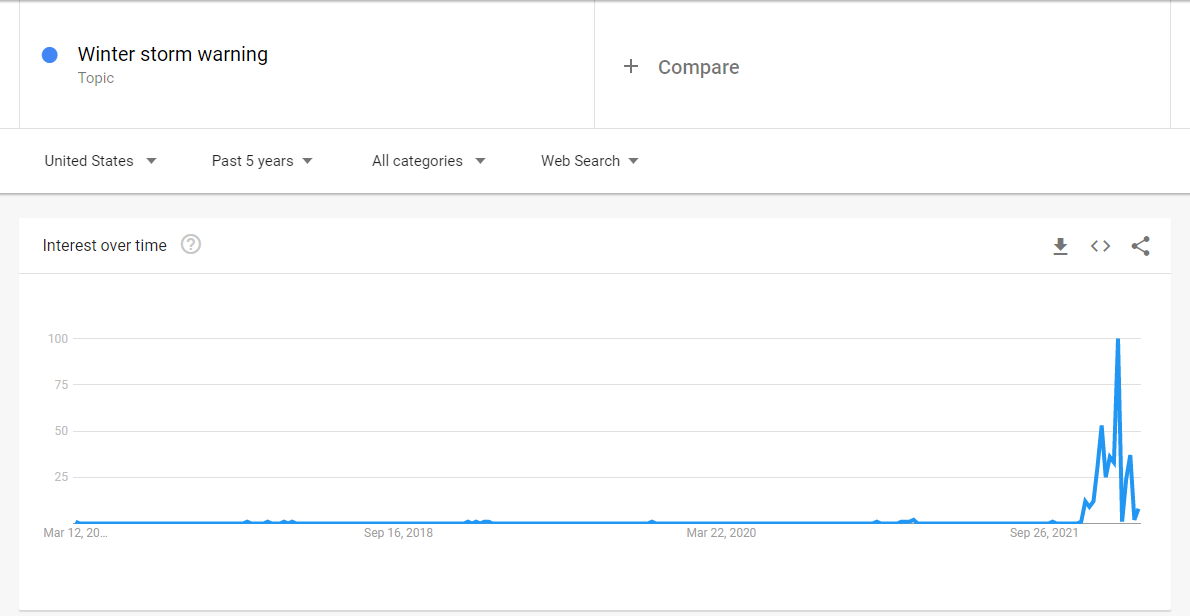Viewport: 1190px width, 616px height.
Task: Click the Topic label under search term
Action: click(x=96, y=78)
